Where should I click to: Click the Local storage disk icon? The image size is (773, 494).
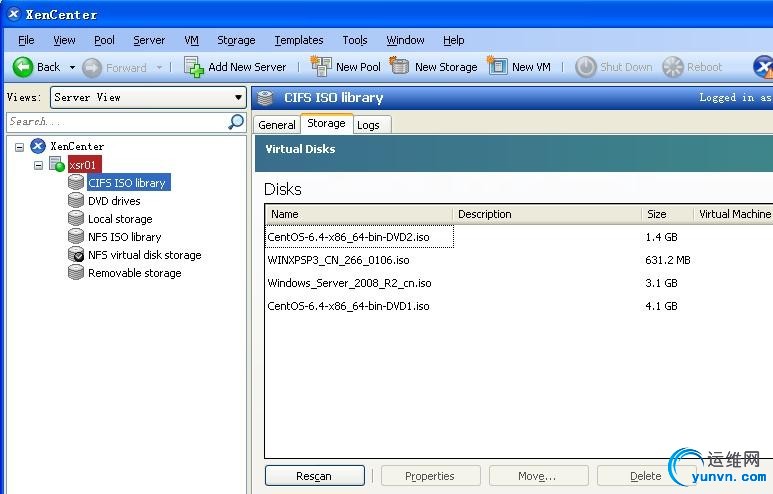[76, 218]
